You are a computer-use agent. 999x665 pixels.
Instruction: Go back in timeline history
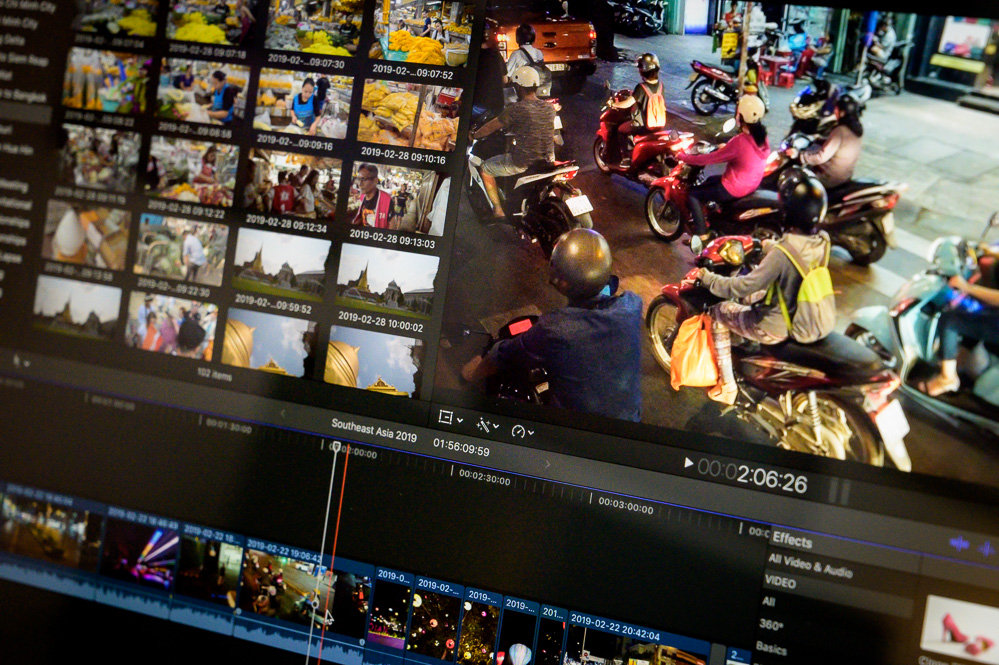pos(283,413)
